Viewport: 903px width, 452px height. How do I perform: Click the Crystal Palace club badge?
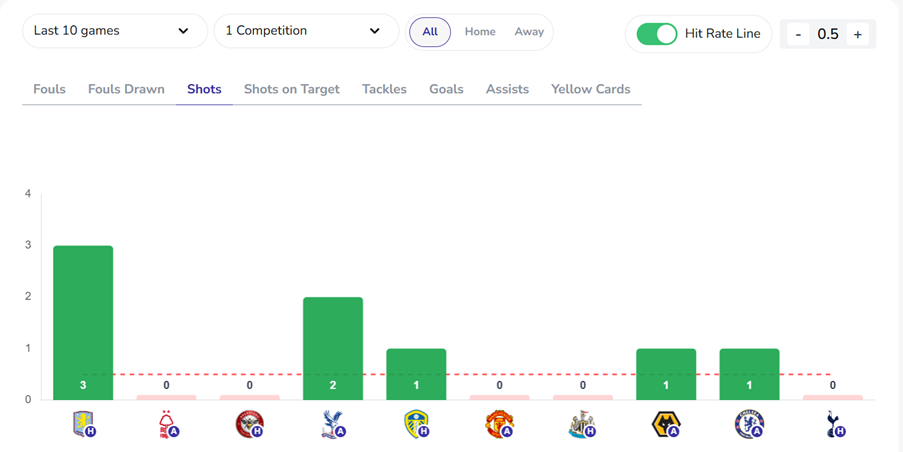point(332,424)
